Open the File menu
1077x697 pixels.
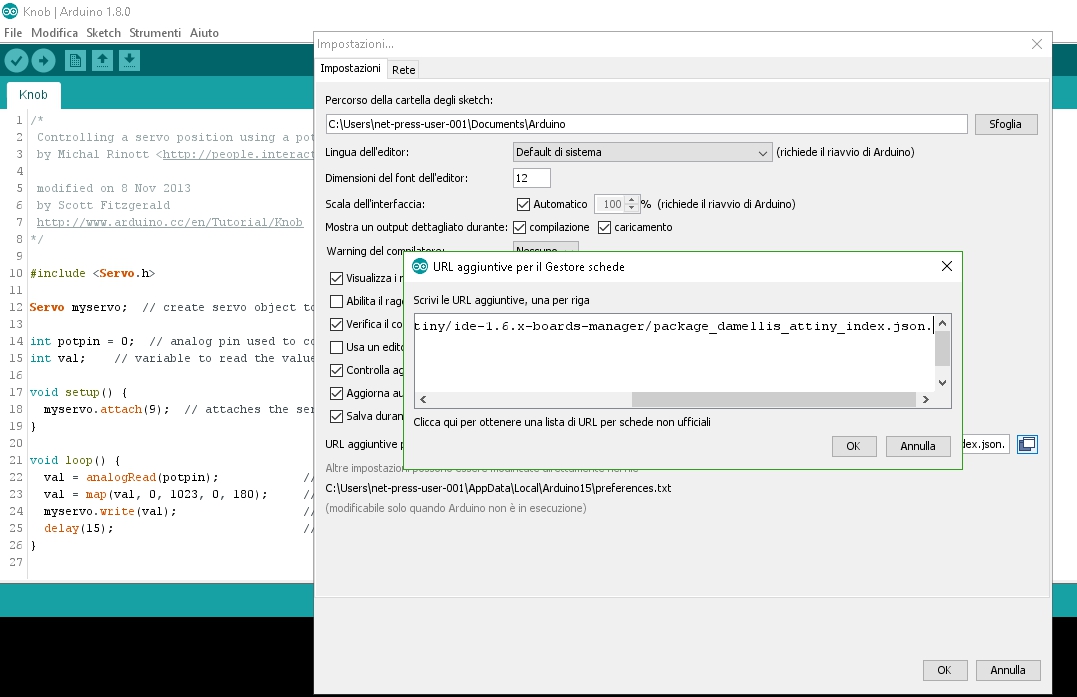[13, 32]
